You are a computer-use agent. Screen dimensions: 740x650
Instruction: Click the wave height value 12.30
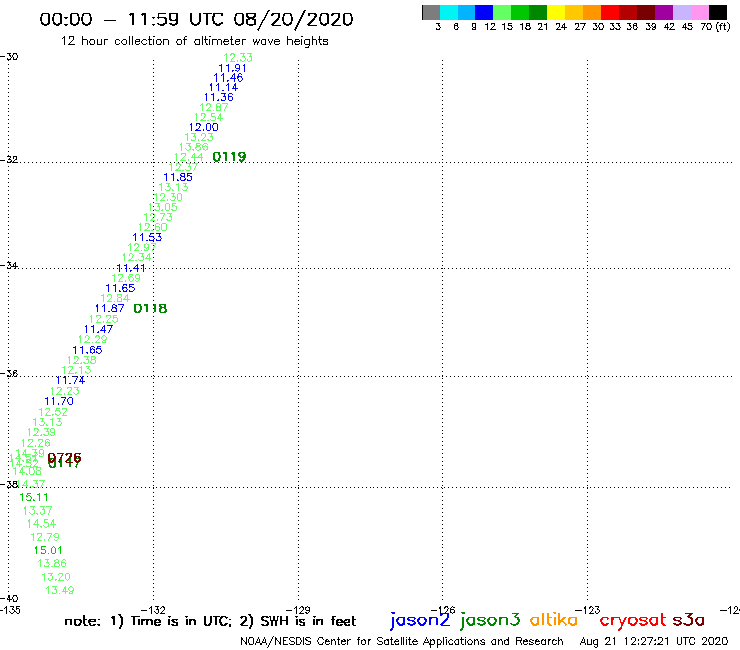pos(168,197)
